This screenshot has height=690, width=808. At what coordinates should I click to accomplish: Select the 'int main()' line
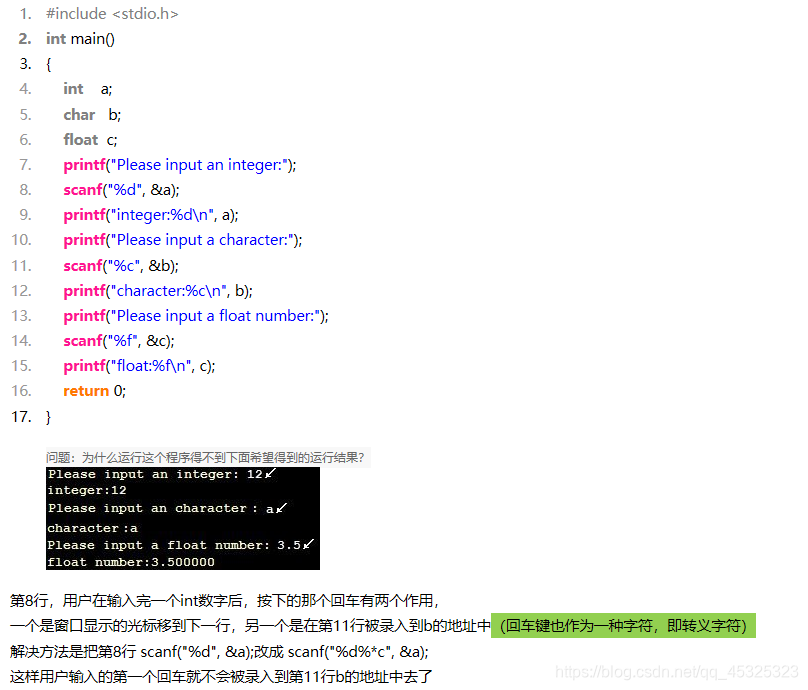click(80, 39)
